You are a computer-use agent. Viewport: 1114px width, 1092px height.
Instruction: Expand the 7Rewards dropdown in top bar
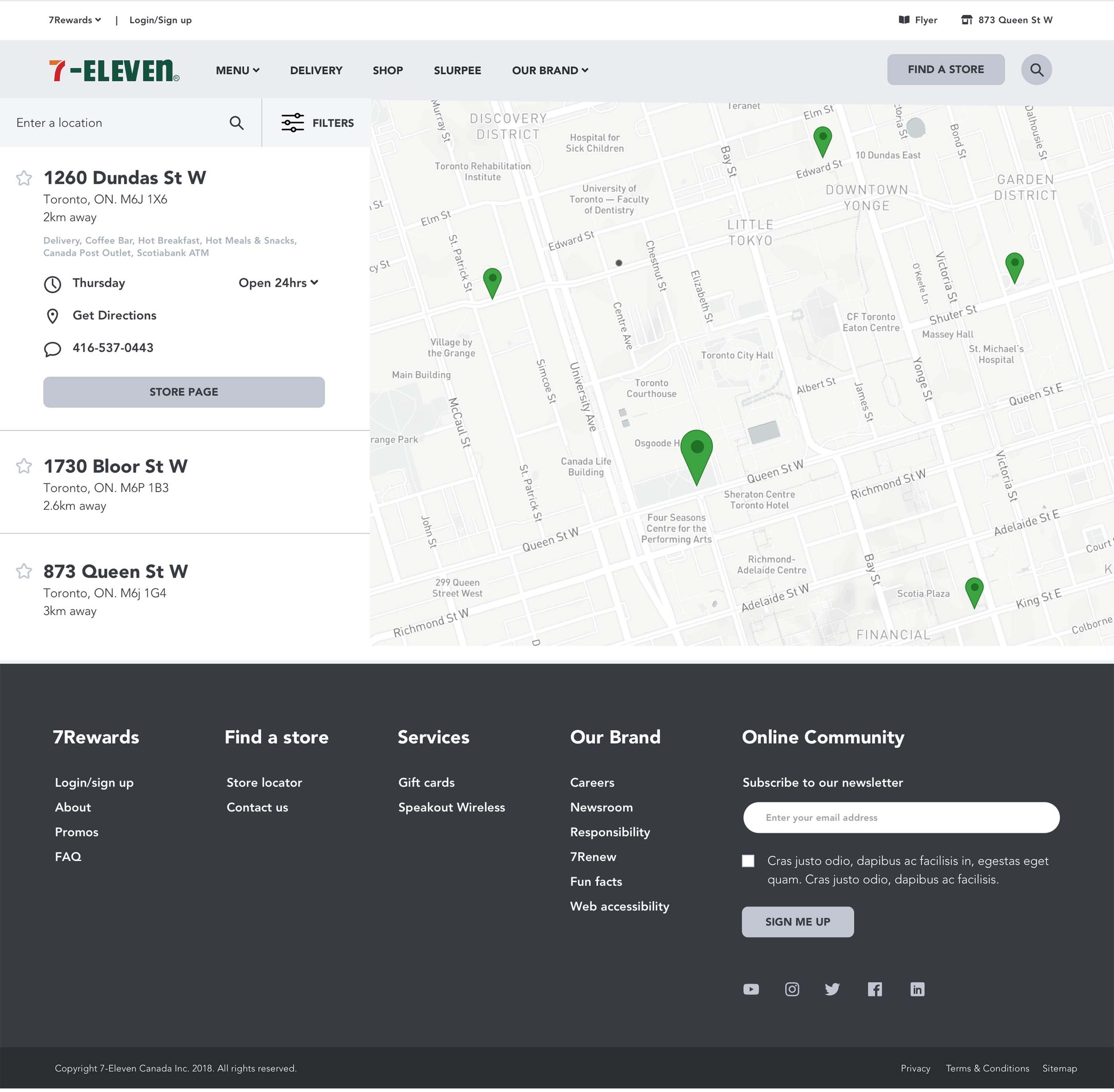(x=74, y=20)
